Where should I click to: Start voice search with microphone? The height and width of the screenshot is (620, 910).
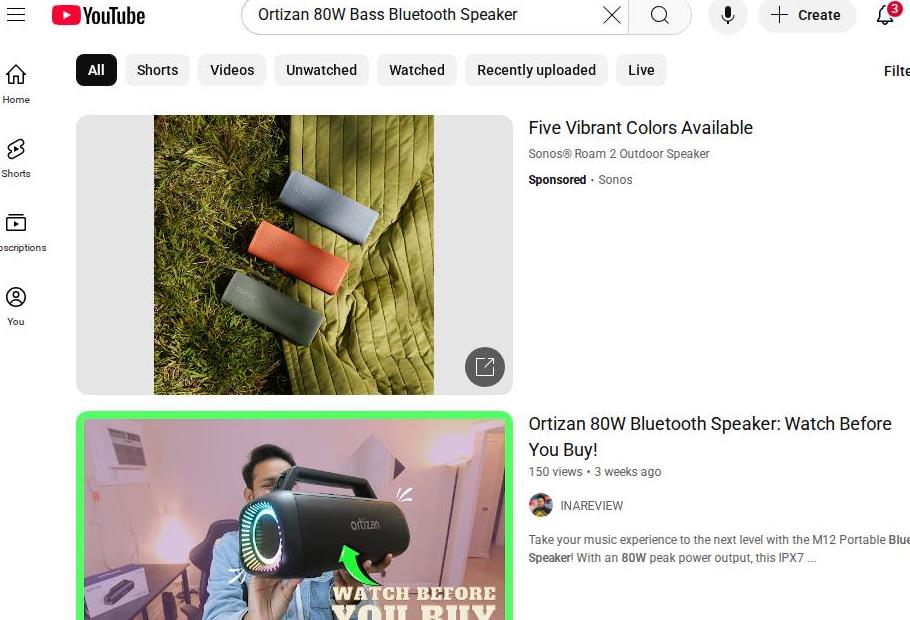[727, 15]
